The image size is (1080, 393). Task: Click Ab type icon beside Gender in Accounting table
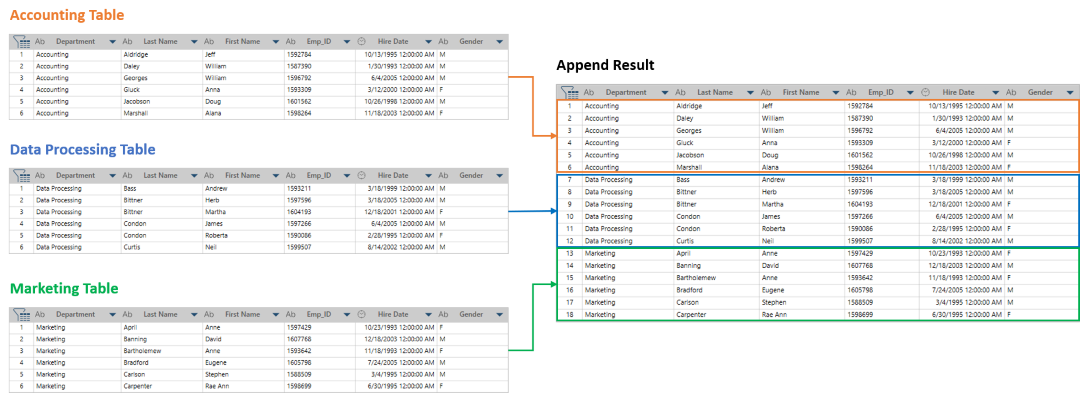pos(444,41)
